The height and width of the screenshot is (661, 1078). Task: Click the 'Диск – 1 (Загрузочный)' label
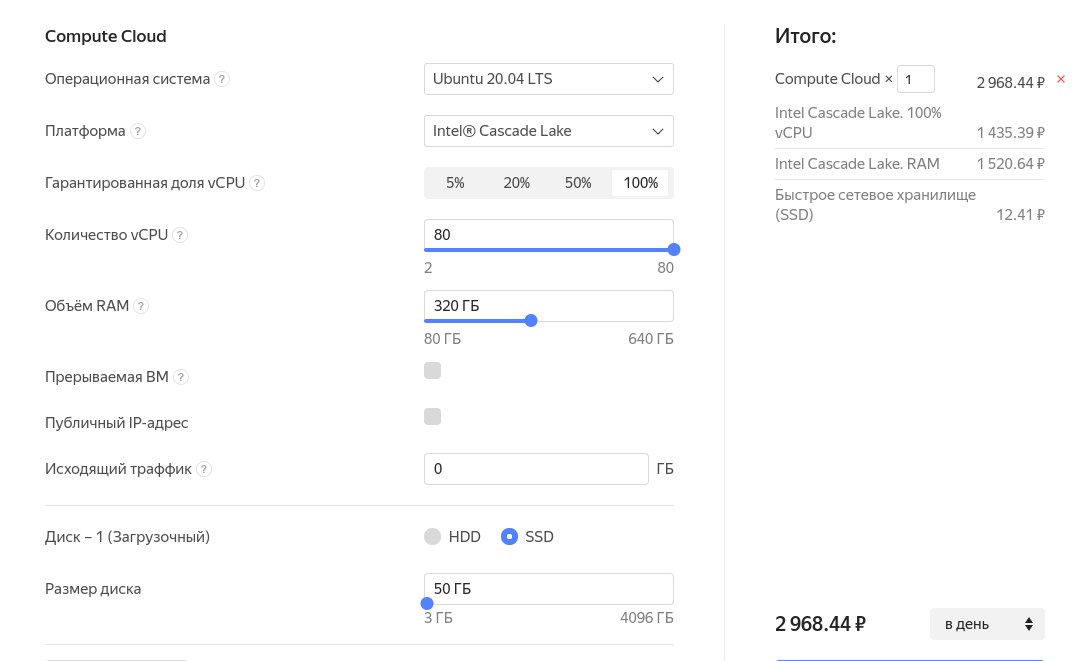127,537
